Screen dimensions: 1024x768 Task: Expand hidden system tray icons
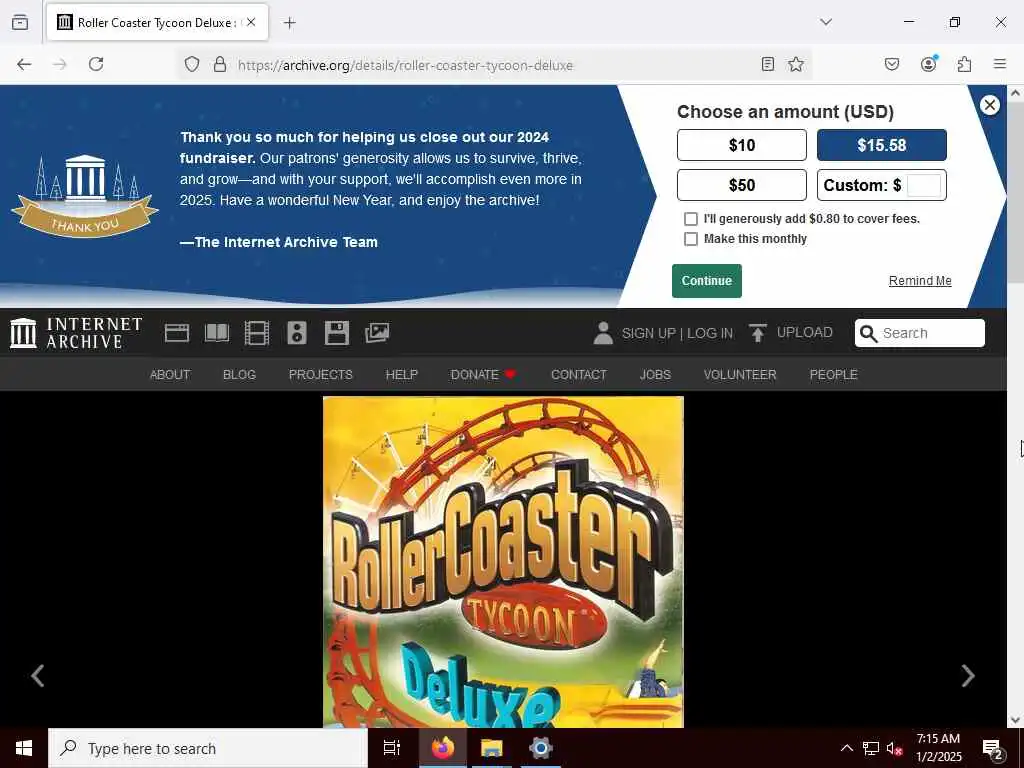pyautogui.click(x=846, y=748)
